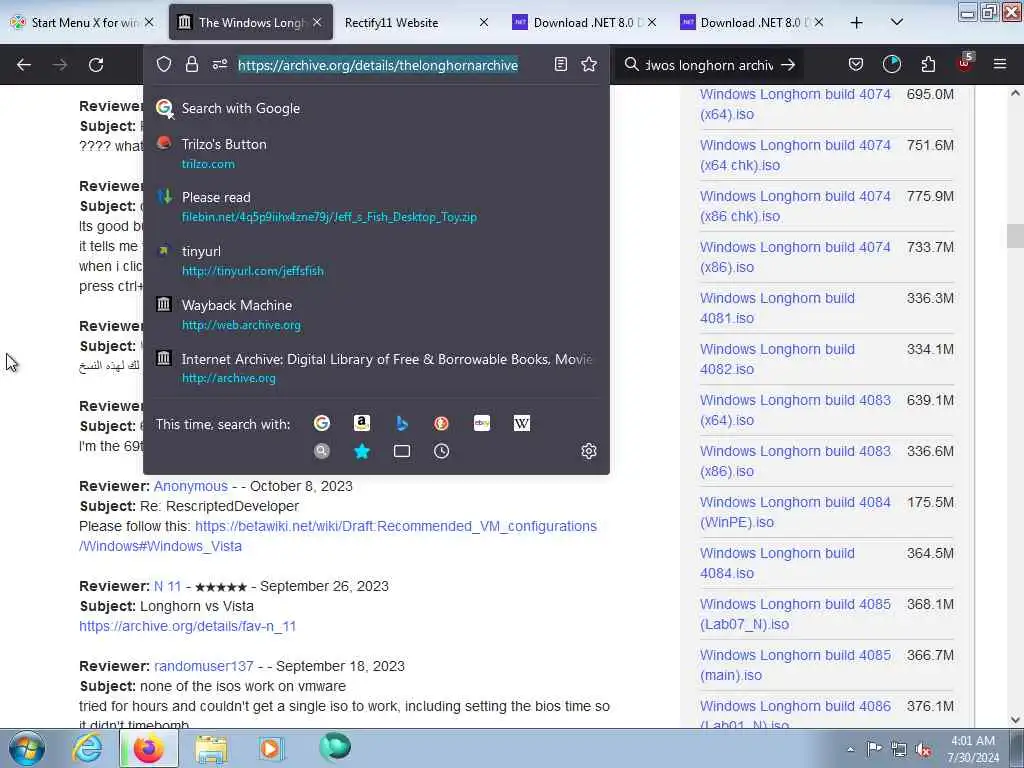Open Windows Media Player on taskbar
Screen dimensions: 1024x768
coord(271,748)
